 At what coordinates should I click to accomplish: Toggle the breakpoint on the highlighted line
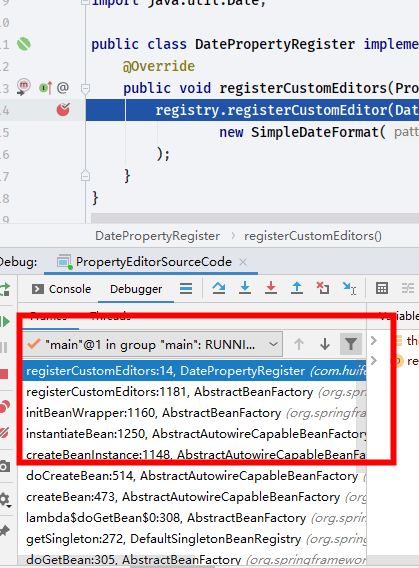coord(63,110)
